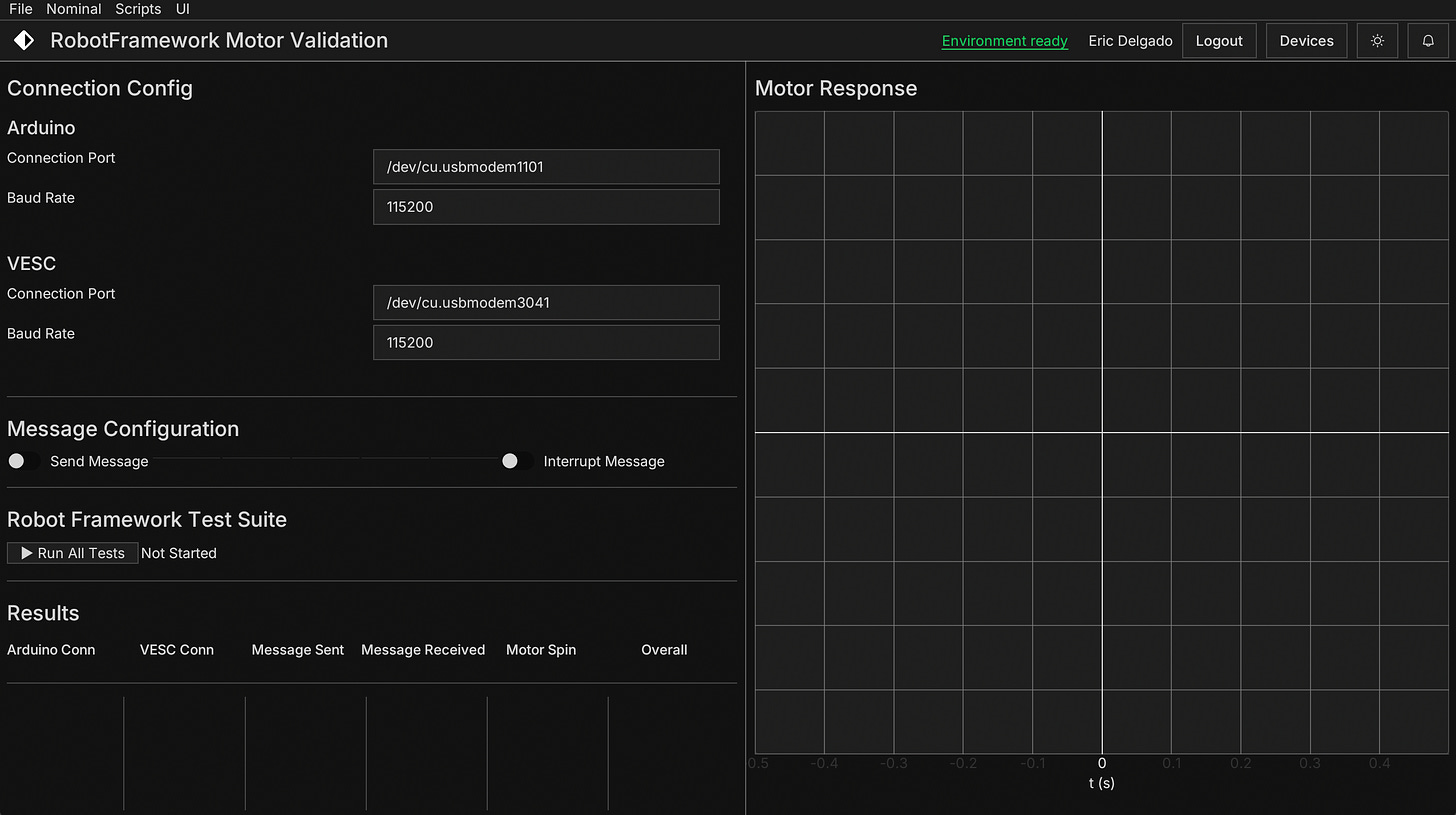Click the Environment ready link

(1005, 41)
